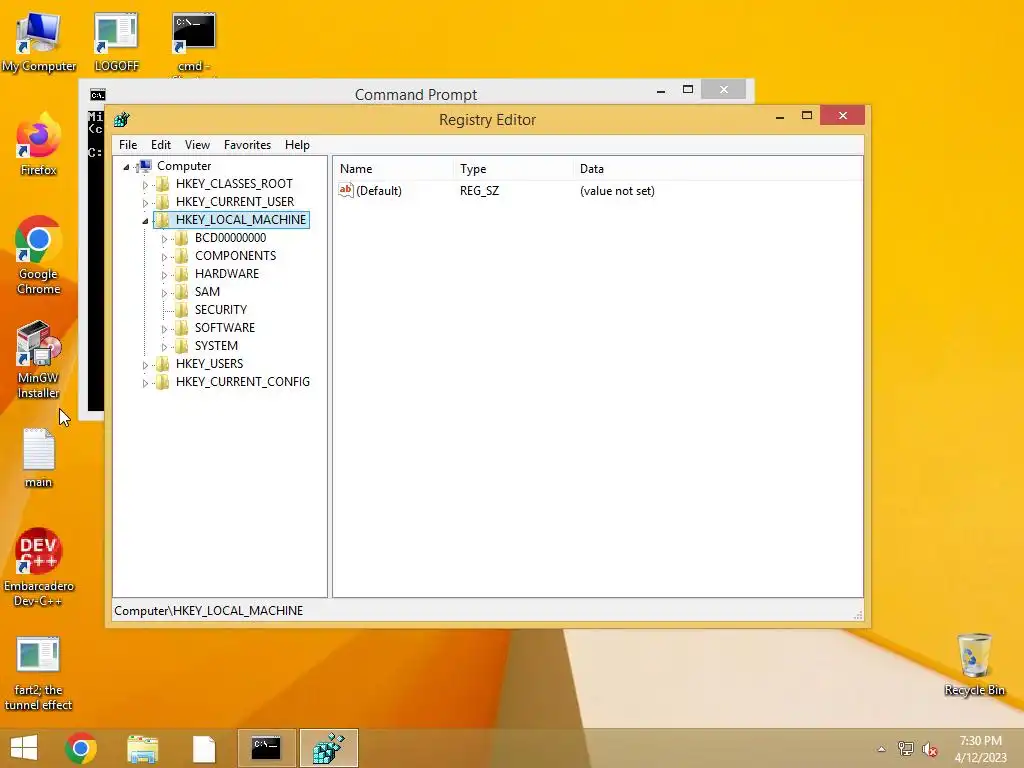Open the Favorites menu
This screenshot has width=1024, height=768.
248,145
